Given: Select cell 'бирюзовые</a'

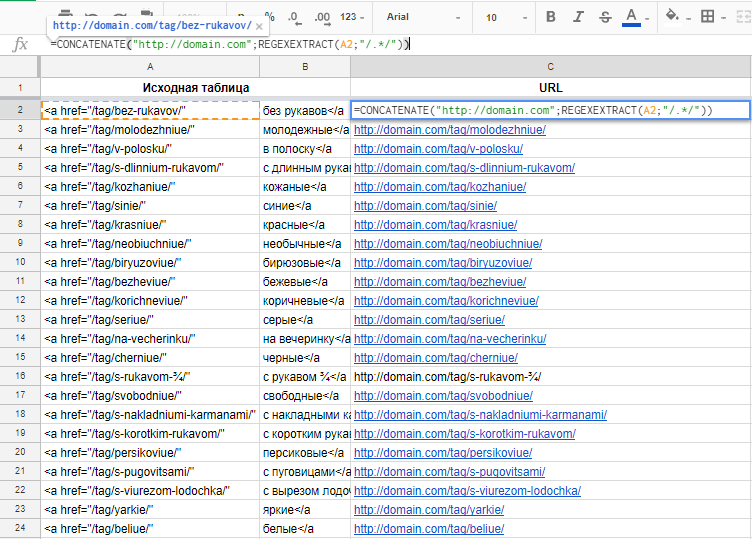Looking at the screenshot, I should point(305,263).
